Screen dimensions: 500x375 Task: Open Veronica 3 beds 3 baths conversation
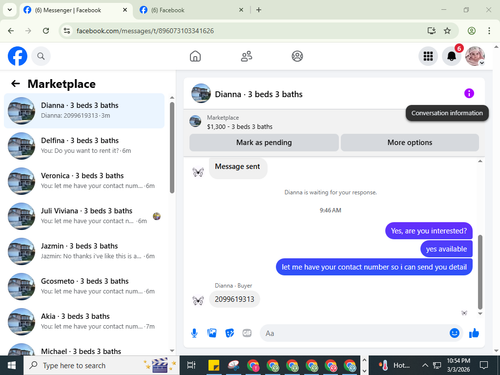84,181
